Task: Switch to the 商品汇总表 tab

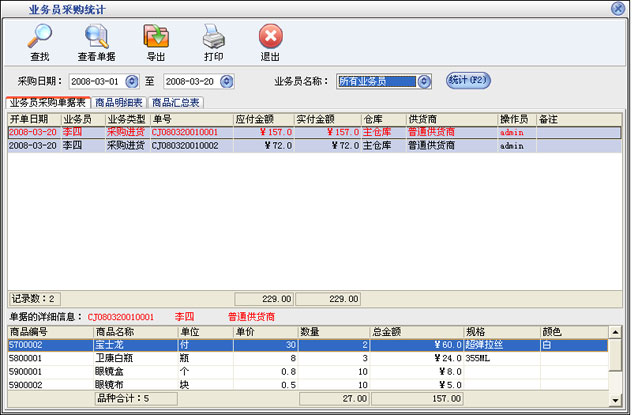Action: coord(176,102)
